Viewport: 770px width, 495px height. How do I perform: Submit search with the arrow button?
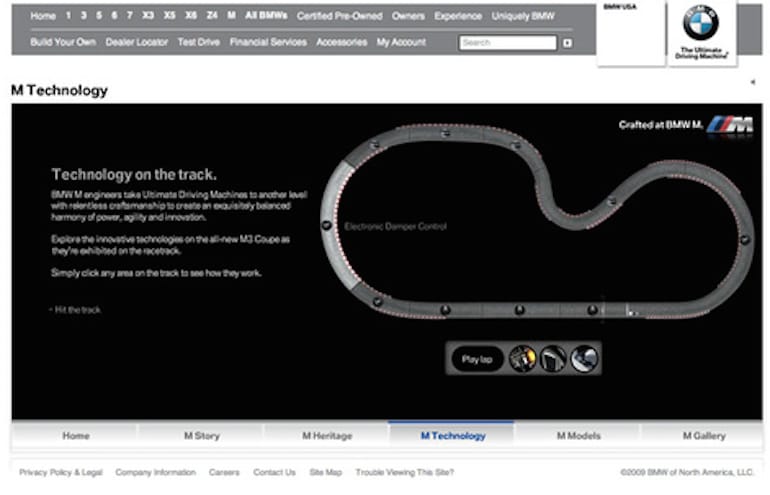(x=567, y=43)
